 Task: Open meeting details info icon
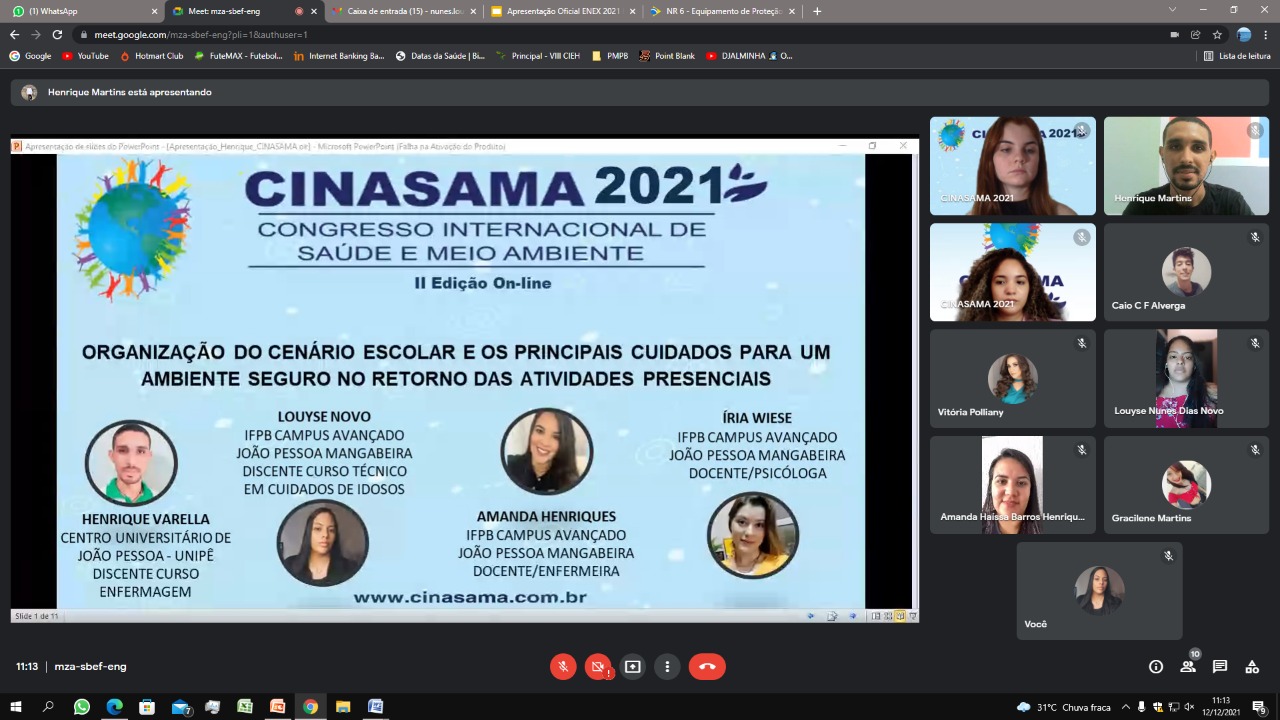pos(1156,667)
